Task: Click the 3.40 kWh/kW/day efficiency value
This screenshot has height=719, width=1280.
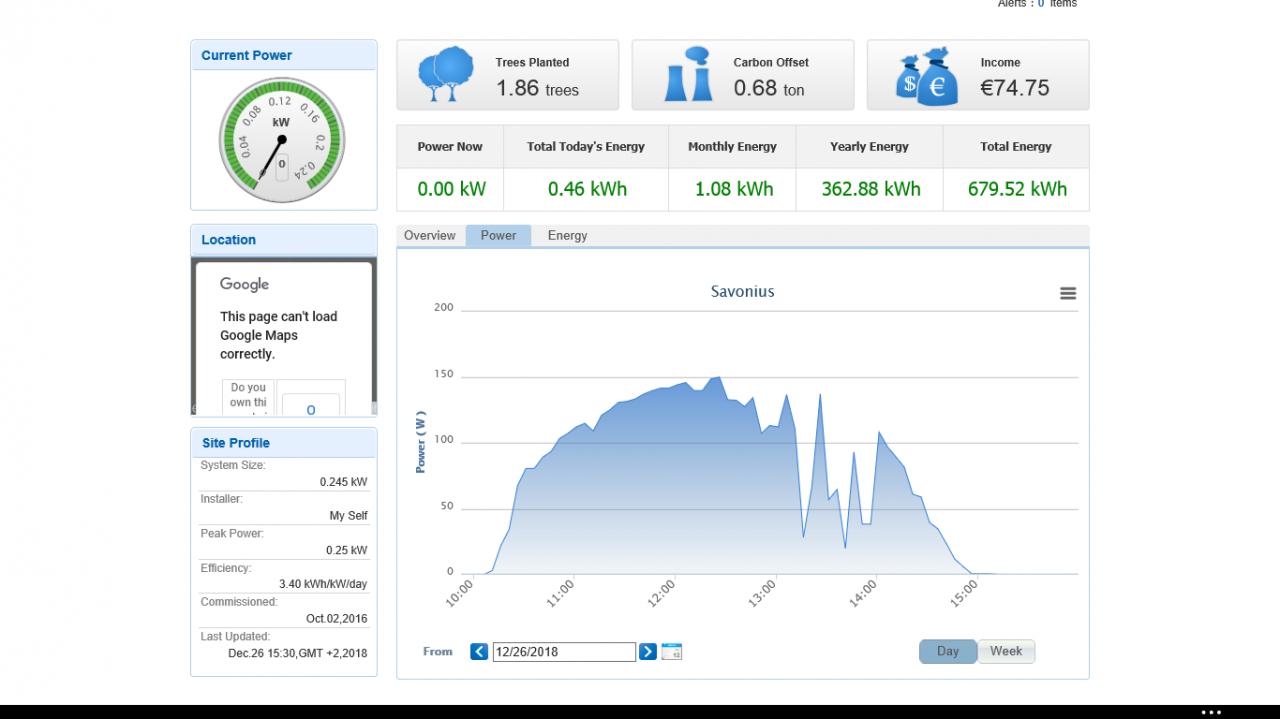Action: point(323,584)
